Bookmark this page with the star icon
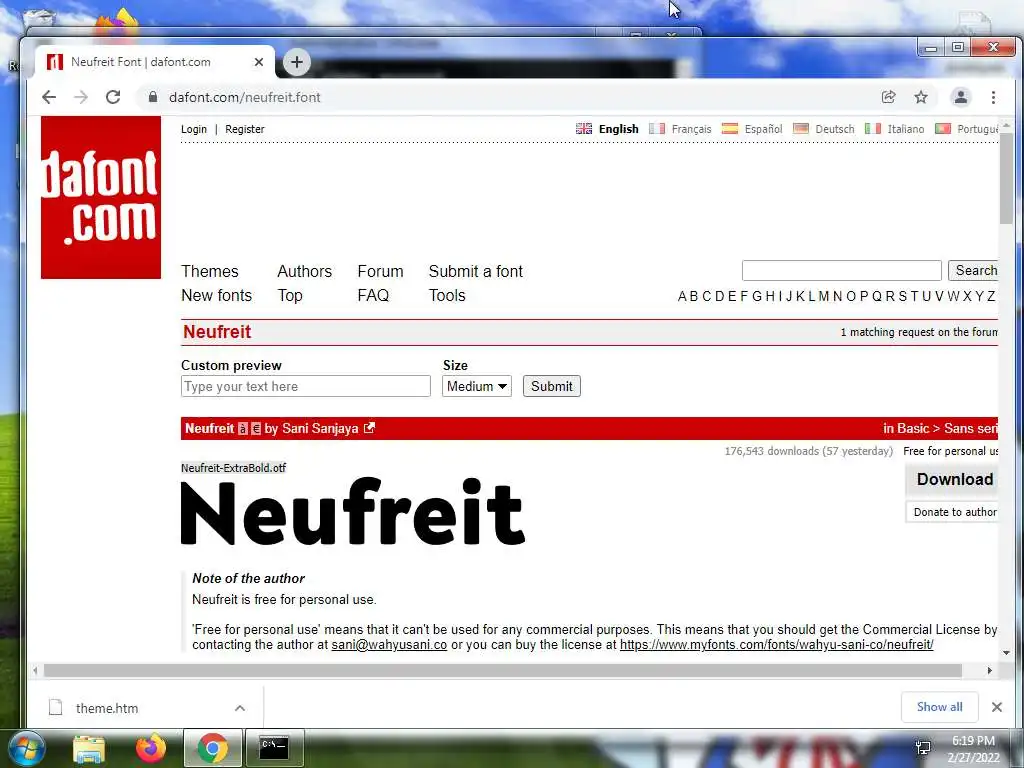 click(921, 97)
